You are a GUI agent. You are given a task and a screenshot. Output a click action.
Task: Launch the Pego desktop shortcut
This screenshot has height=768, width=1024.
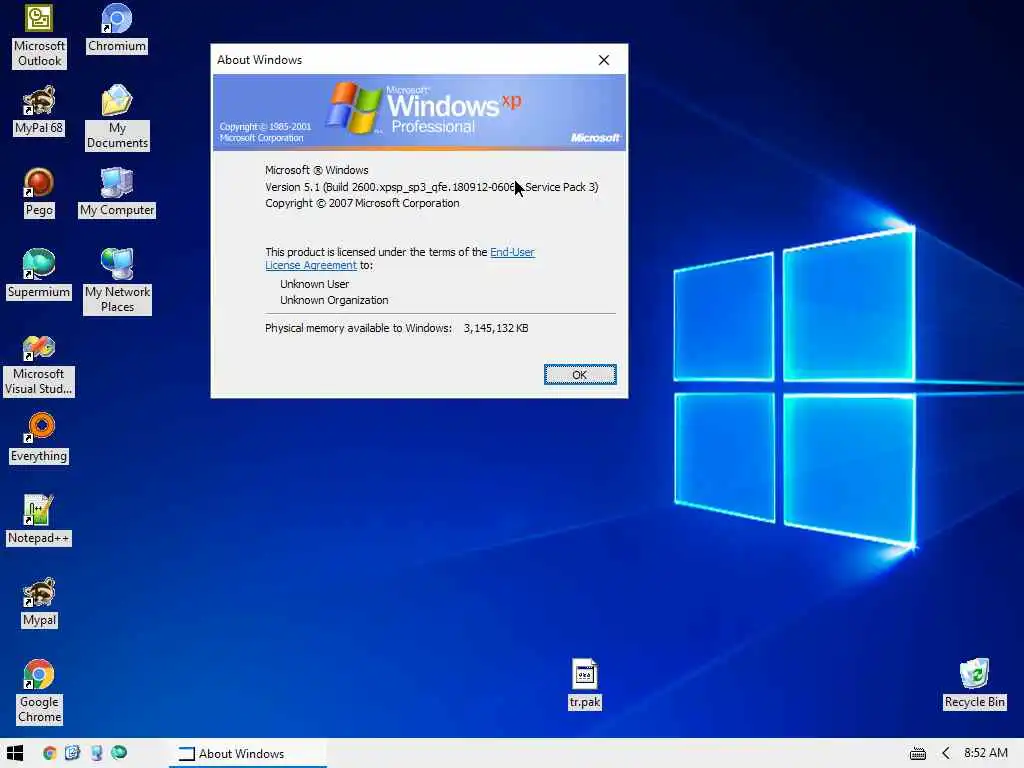coord(39,192)
